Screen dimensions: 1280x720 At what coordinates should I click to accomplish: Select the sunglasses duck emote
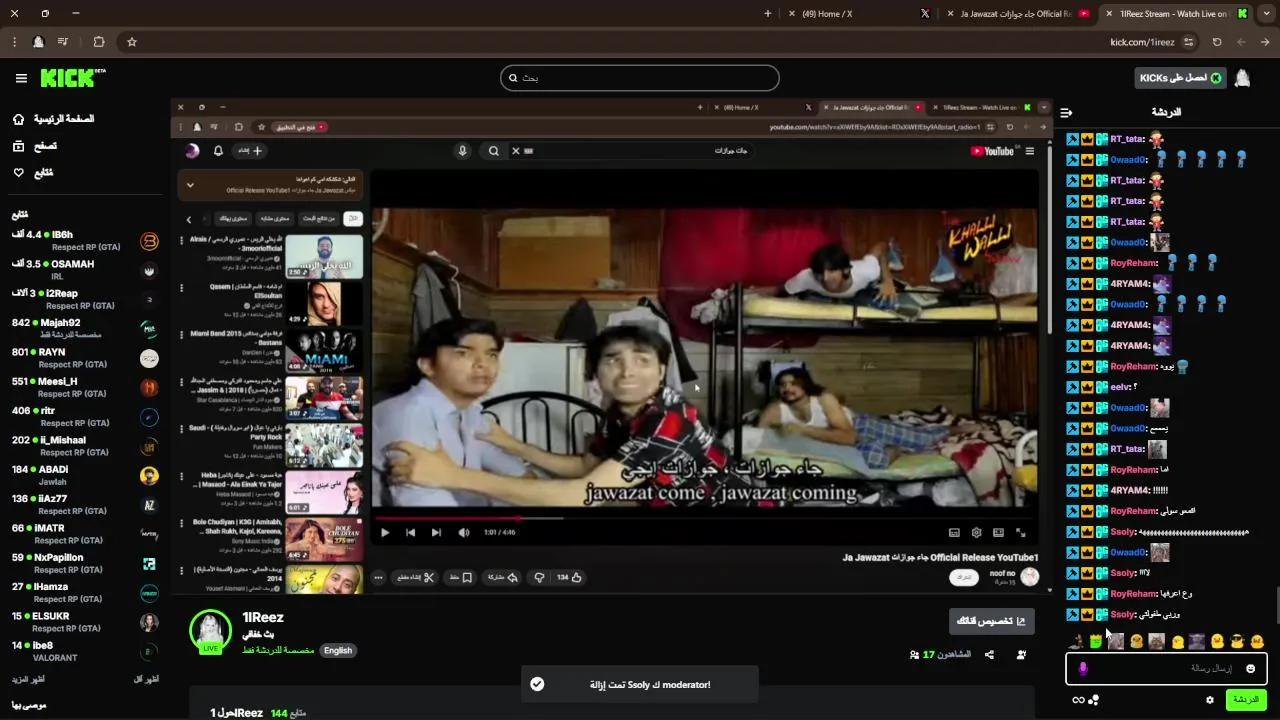pos(1237,641)
